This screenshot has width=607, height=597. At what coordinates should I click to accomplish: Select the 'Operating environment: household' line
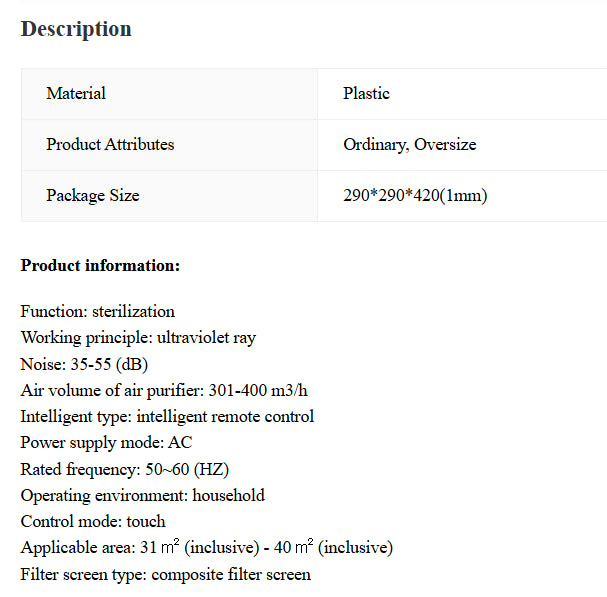143,495
